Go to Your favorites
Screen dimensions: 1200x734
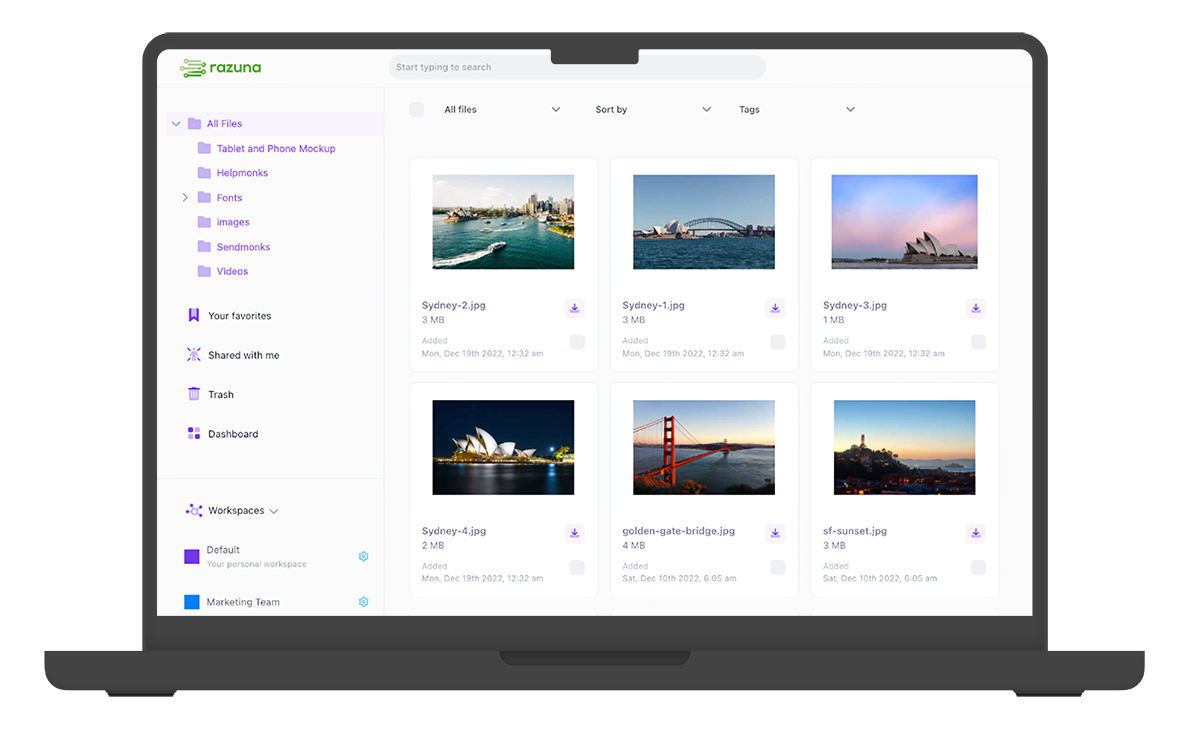coord(240,316)
